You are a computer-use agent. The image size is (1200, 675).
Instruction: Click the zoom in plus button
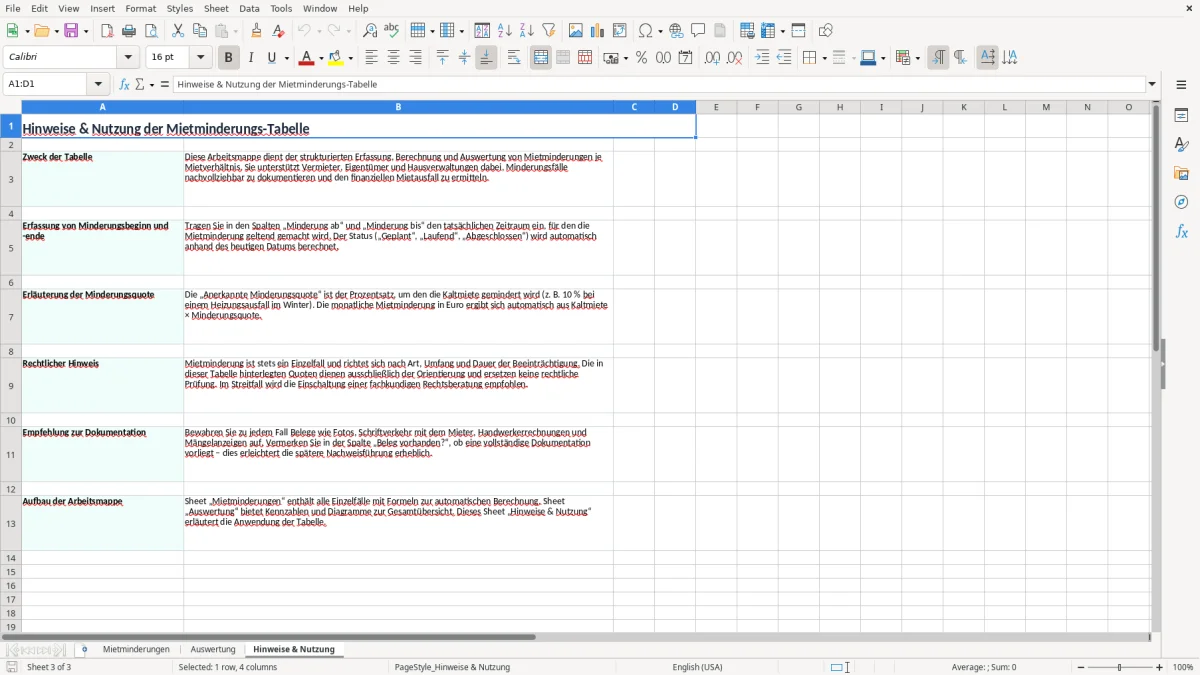point(1160,667)
